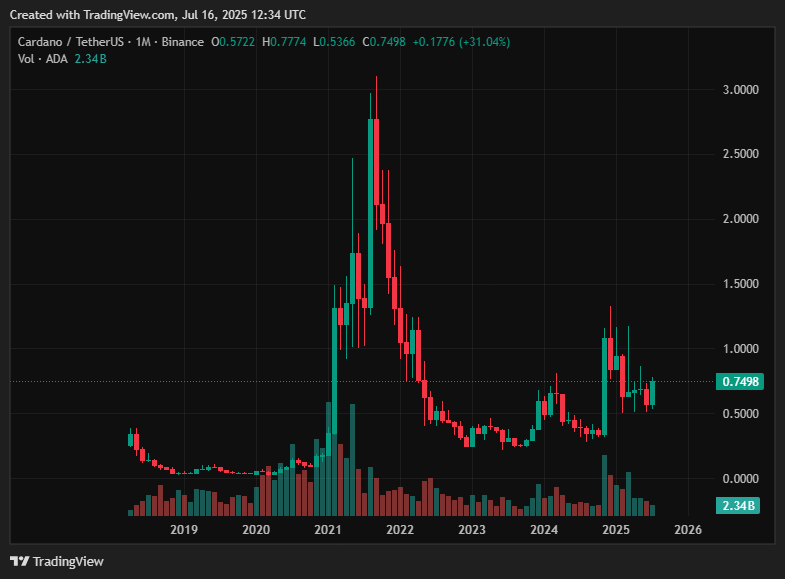
Task: Click the 2.5000 price axis label
Action: click(740, 154)
